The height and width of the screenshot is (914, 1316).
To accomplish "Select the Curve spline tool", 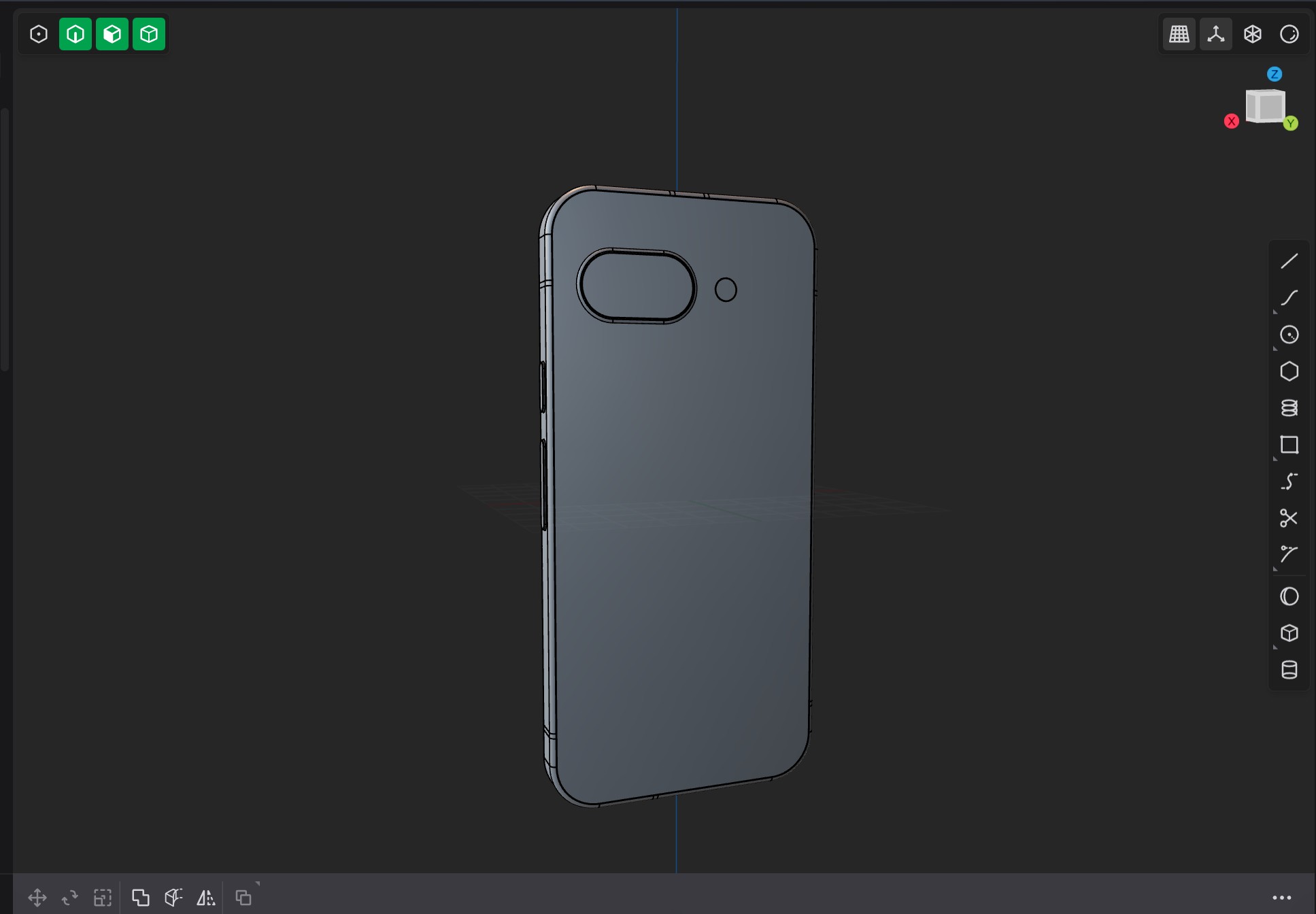I will click(x=1289, y=298).
